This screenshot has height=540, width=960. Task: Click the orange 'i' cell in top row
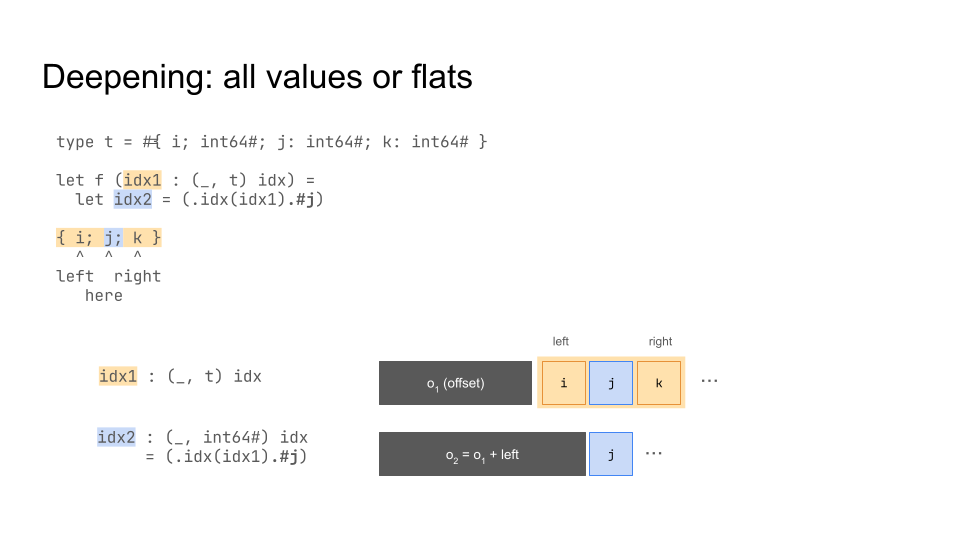pyautogui.click(x=564, y=383)
